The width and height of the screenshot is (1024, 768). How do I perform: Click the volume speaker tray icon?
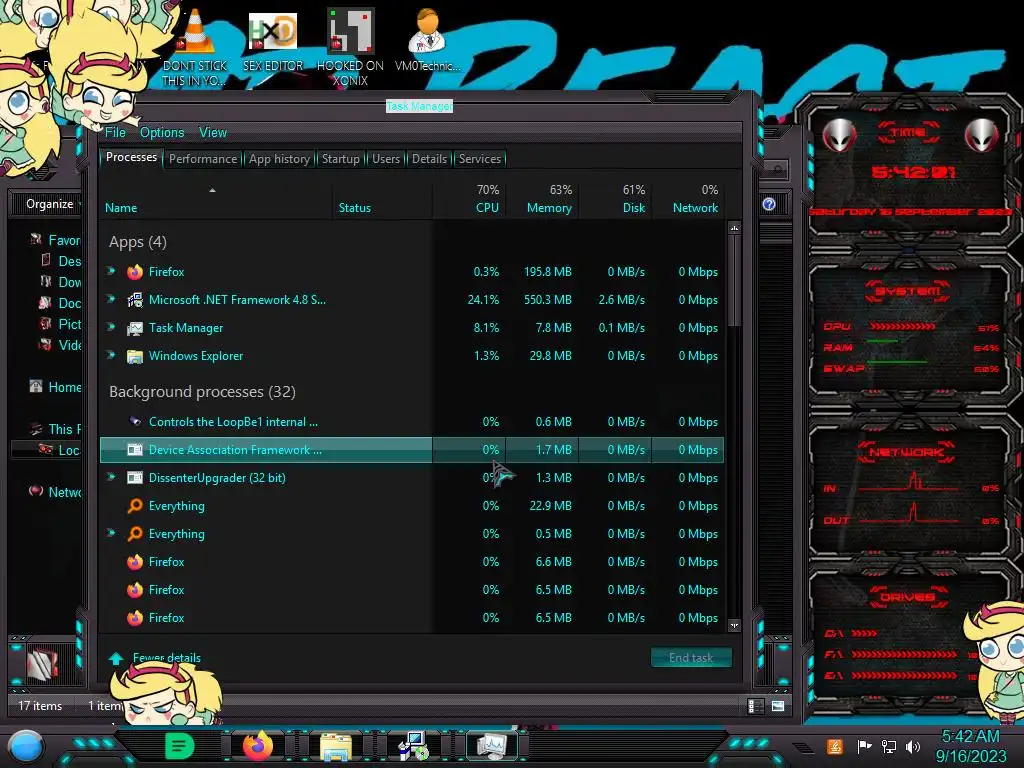point(913,746)
